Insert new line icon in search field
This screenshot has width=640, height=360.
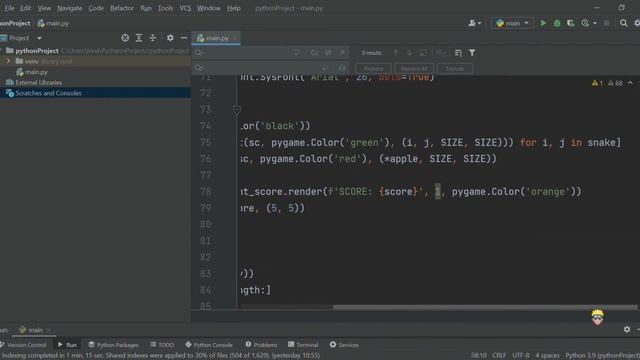[x=297, y=53]
